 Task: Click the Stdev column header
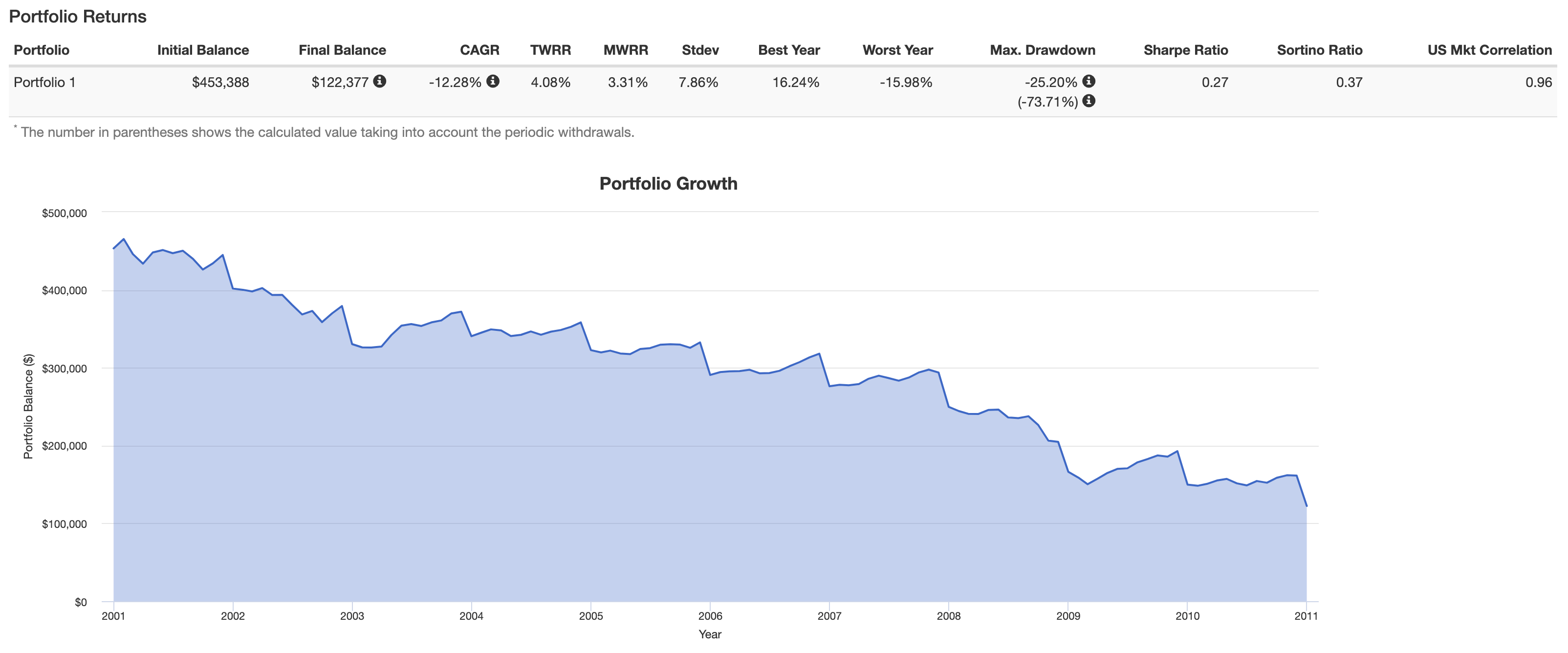(x=700, y=50)
